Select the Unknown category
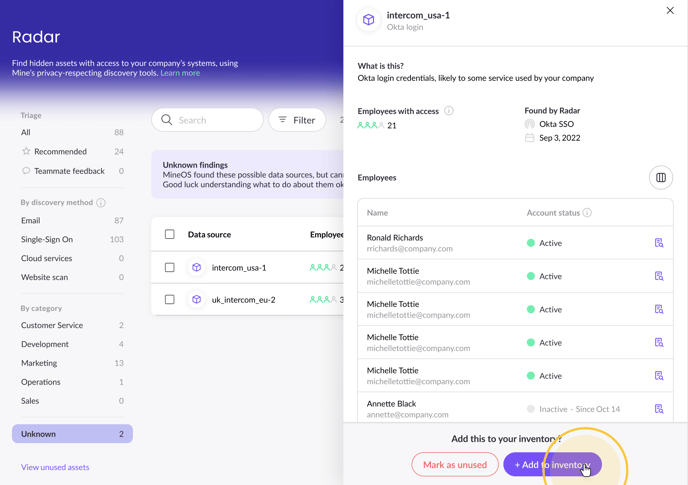 tap(72, 434)
